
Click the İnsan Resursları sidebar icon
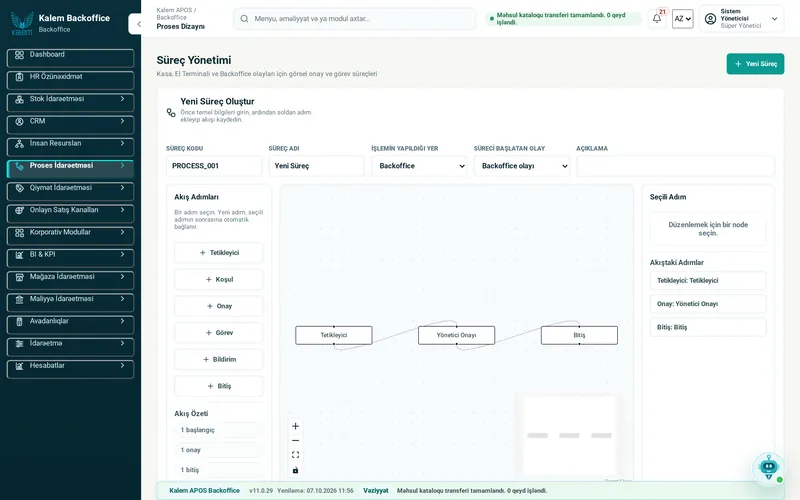(x=19, y=144)
